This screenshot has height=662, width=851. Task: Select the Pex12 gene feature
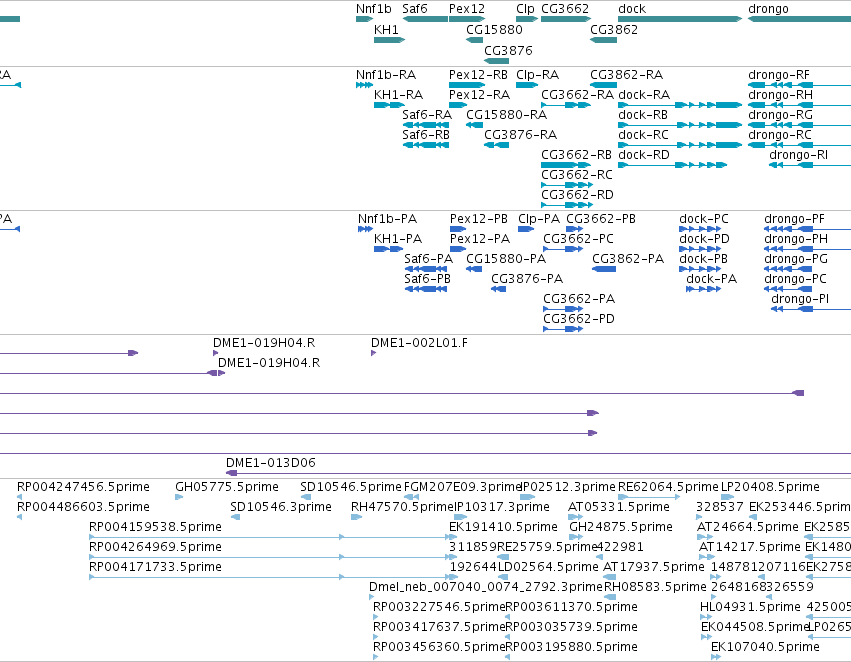click(x=467, y=20)
